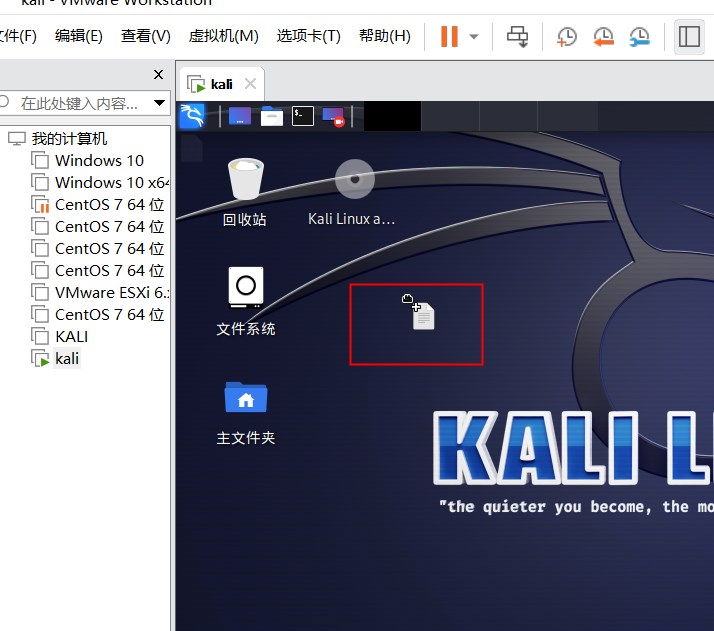Image resolution: width=714 pixels, height=631 pixels.
Task: Open the 查看(V) menu
Action: click(146, 36)
